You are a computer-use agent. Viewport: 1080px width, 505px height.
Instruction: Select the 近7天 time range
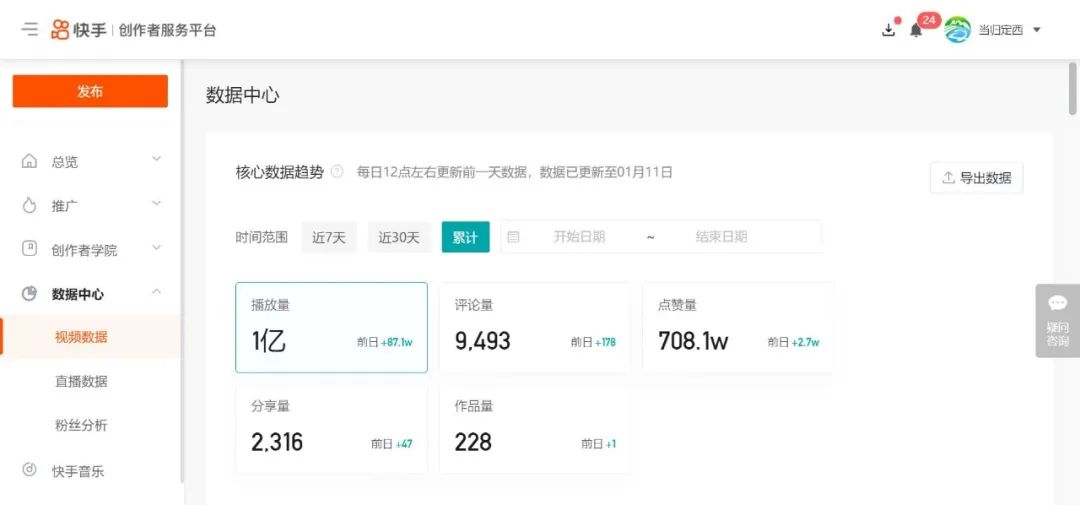[x=328, y=237]
